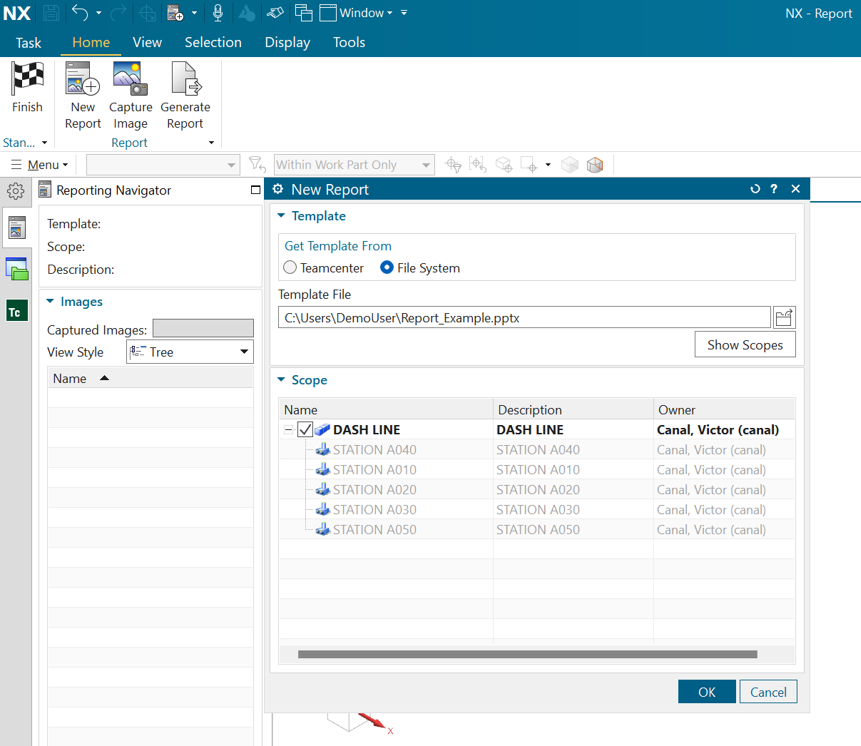Click the Capture Image icon

pos(130,79)
